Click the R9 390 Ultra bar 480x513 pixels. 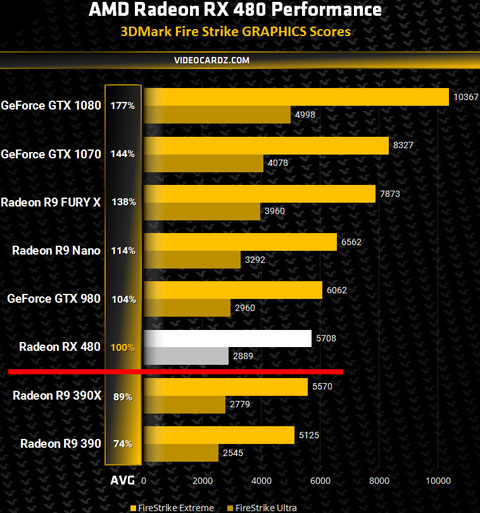coord(181,453)
